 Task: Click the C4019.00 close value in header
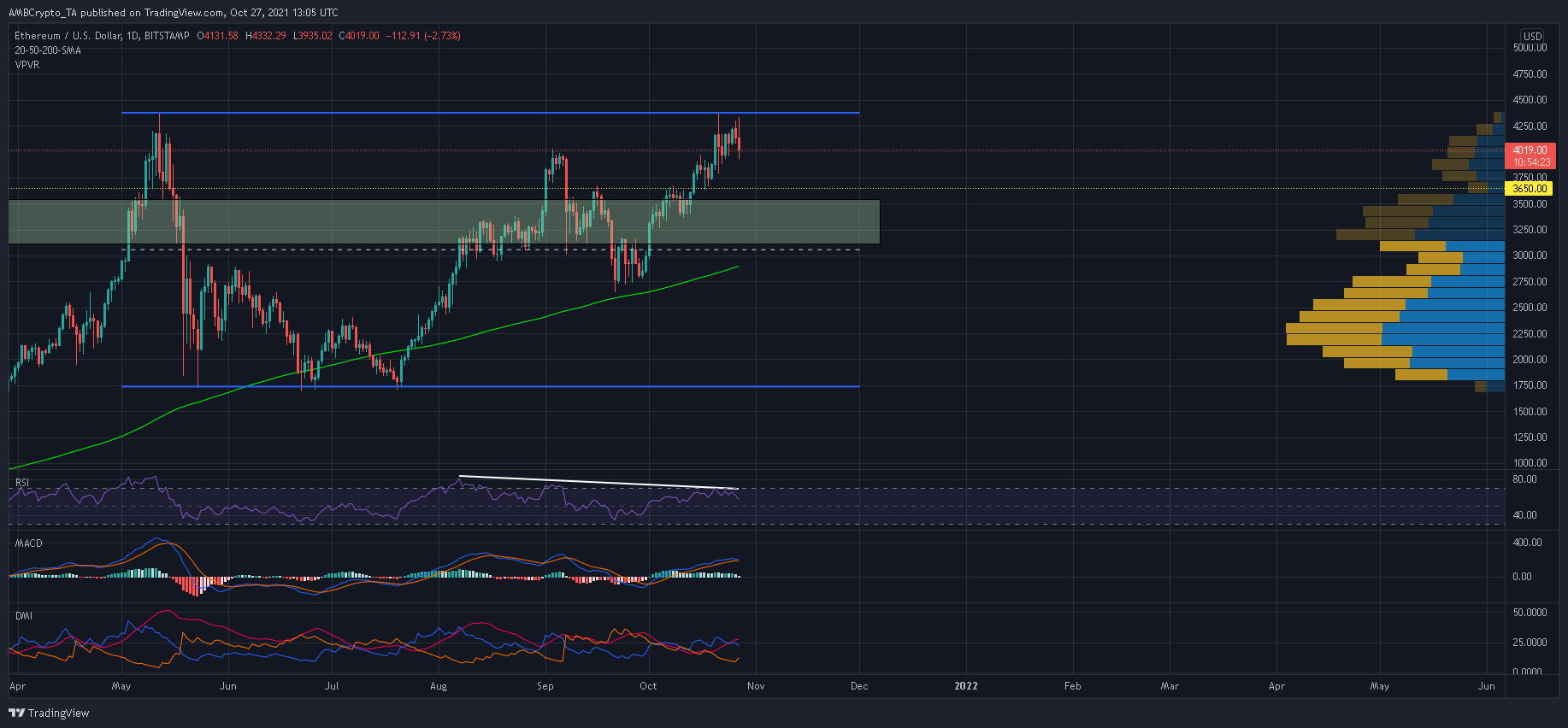tap(359, 36)
